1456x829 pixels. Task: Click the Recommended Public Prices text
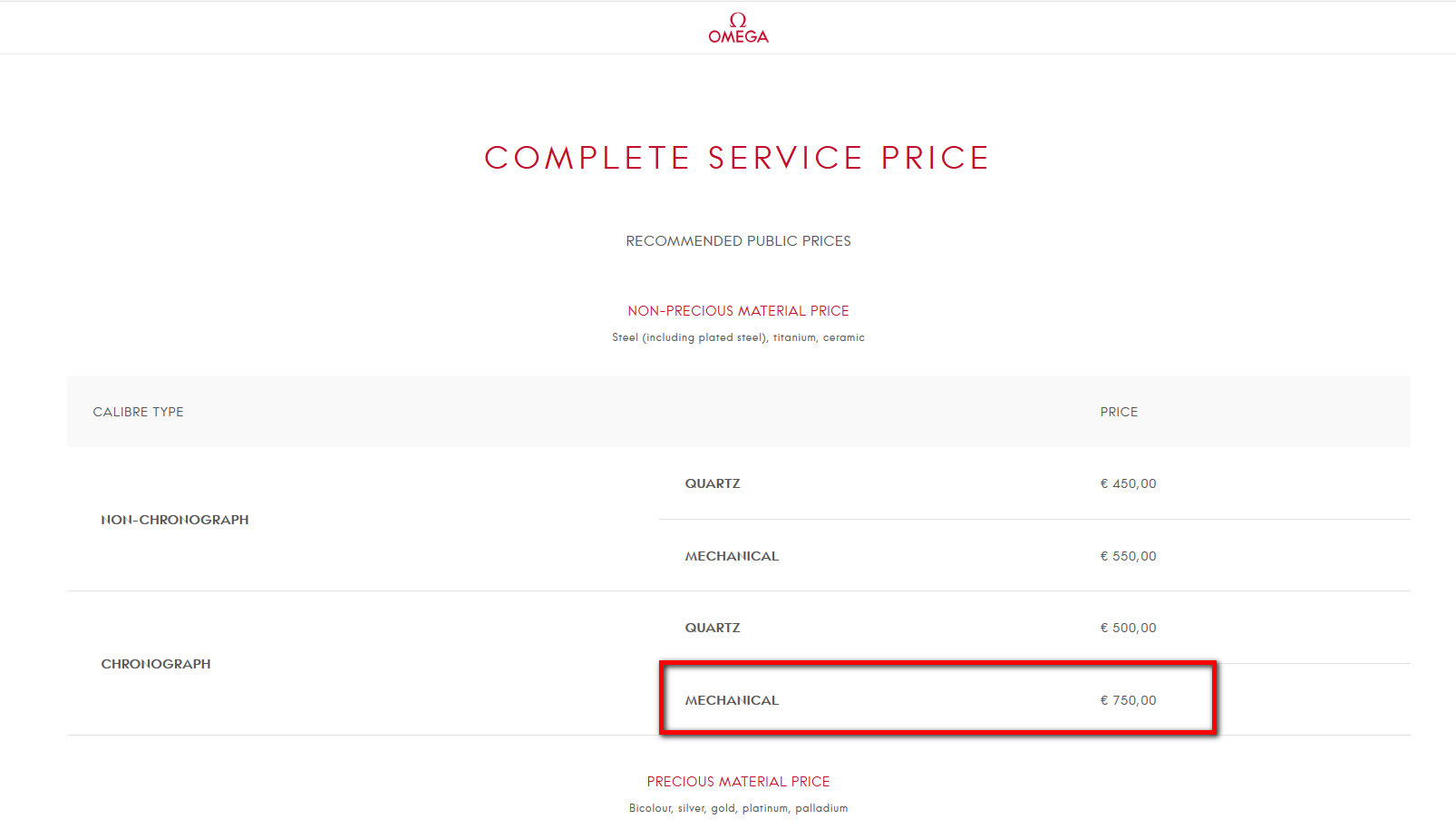click(x=738, y=241)
